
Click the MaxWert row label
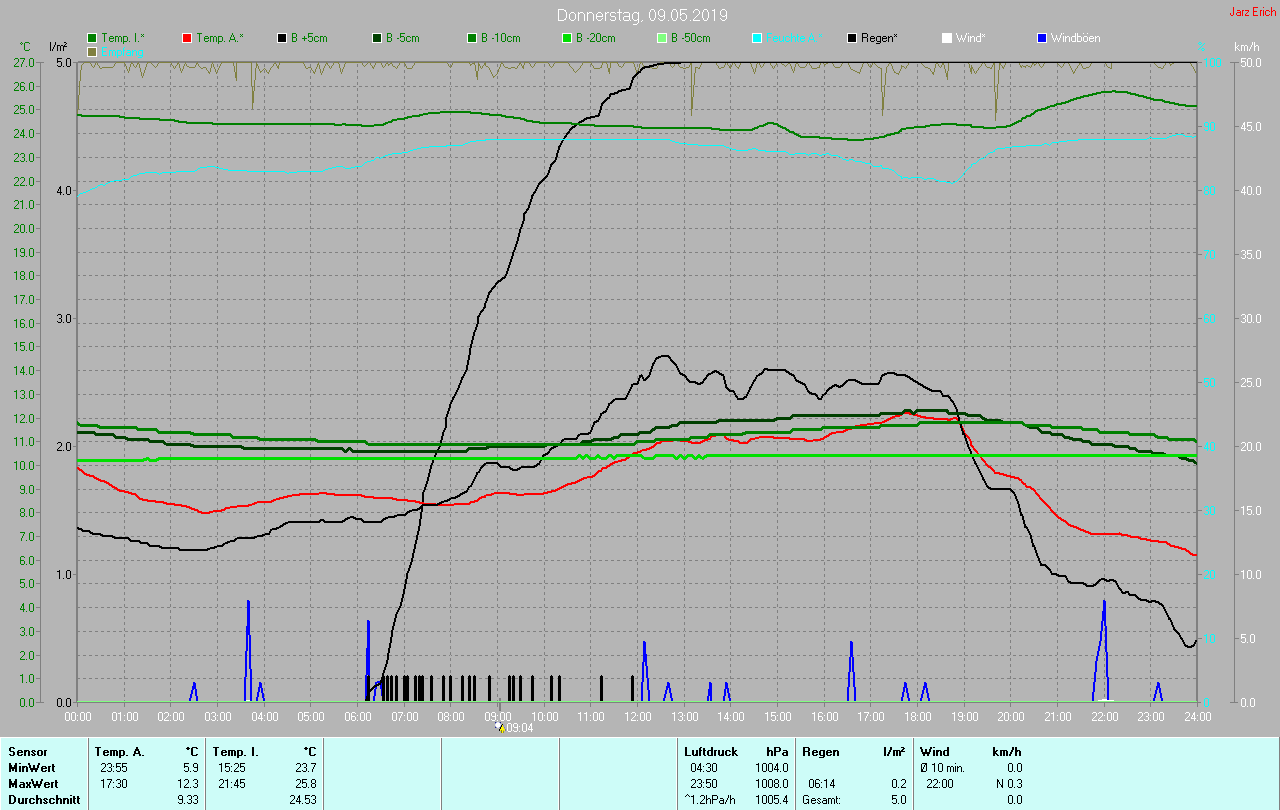(x=33, y=784)
